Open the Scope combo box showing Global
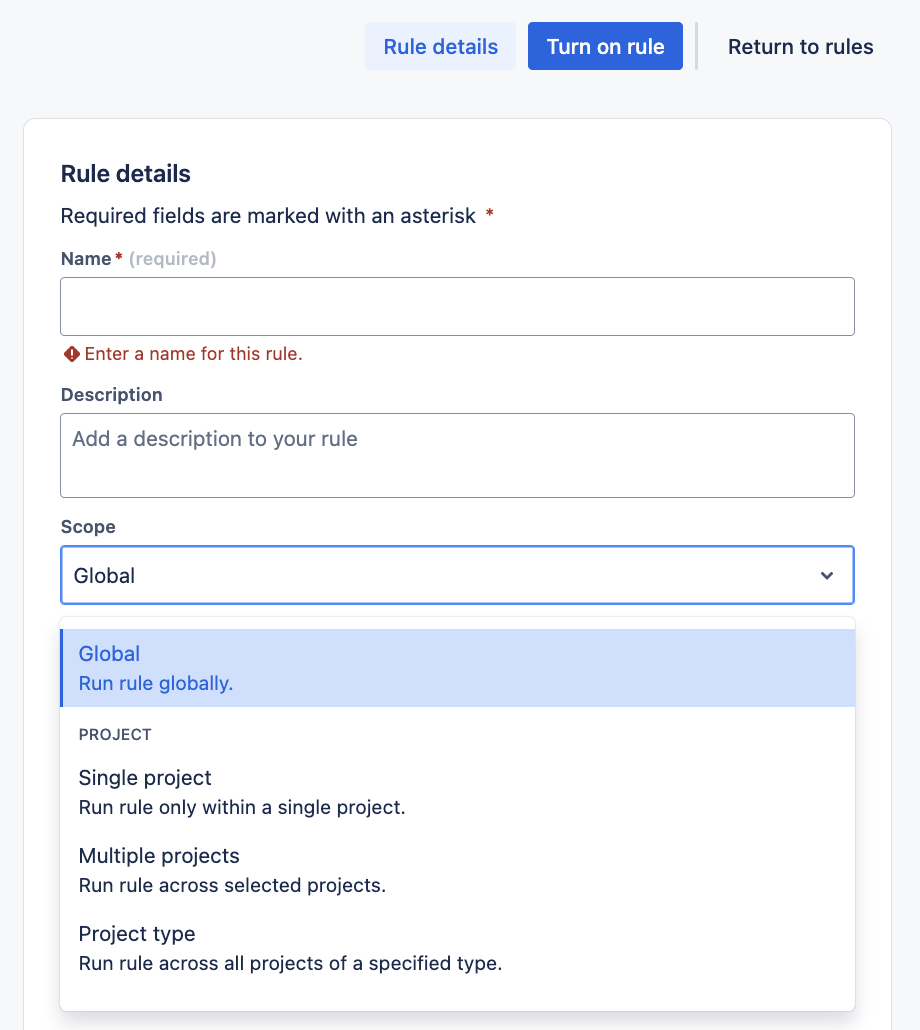Image resolution: width=920 pixels, height=1030 pixels. (x=440, y=575)
